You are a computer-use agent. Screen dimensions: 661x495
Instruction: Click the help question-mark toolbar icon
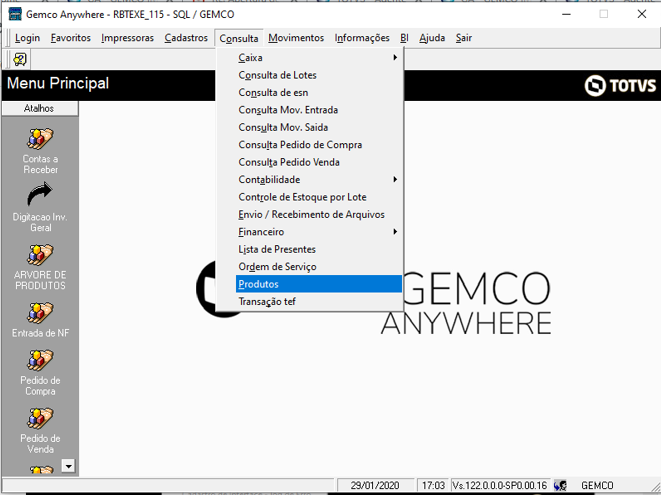click(x=20, y=59)
